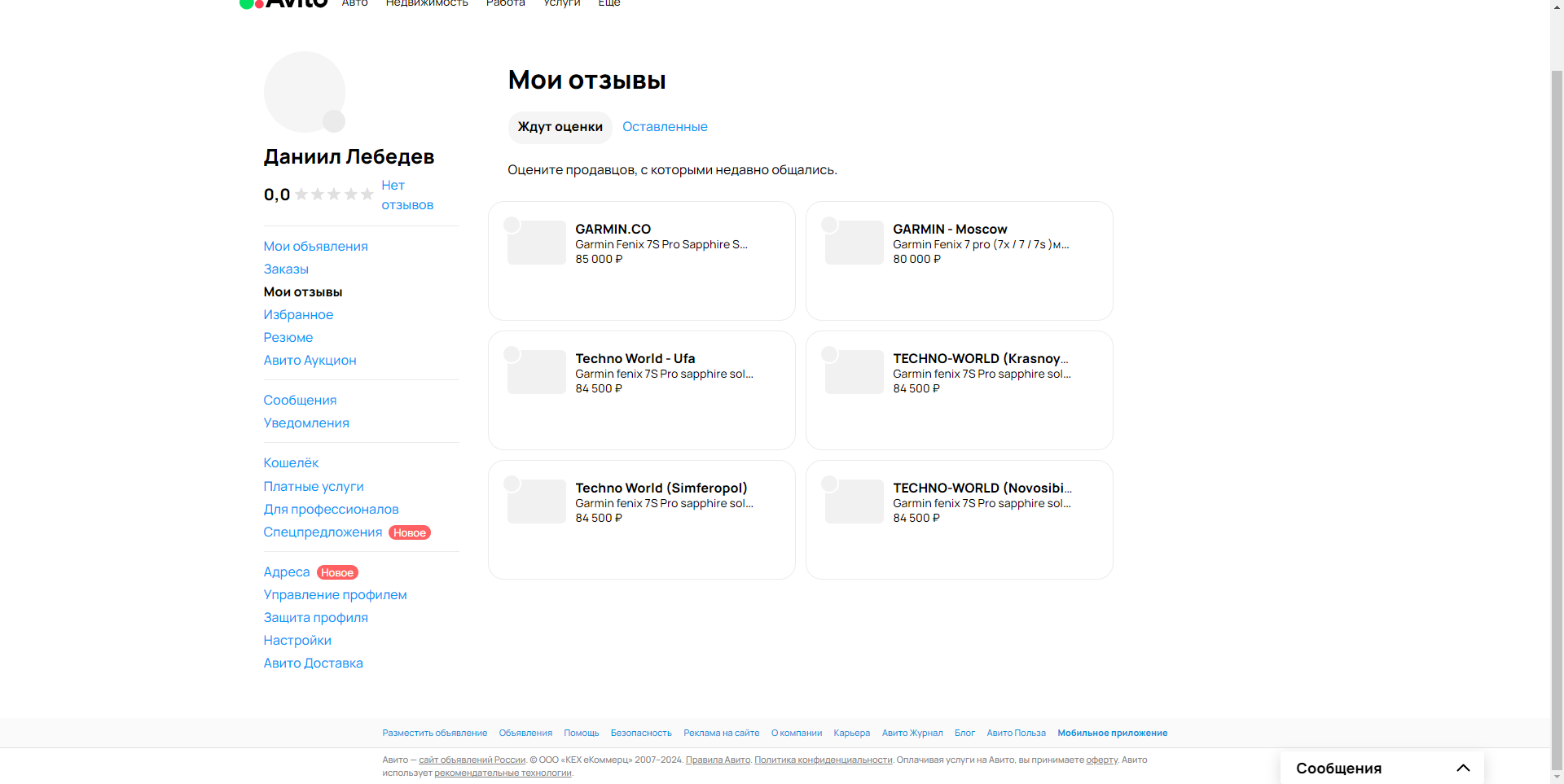1564x784 pixels.
Task: Click the Garmin Fenix 7 pro (7x / 7 / 7s) title
Action: 981,245
